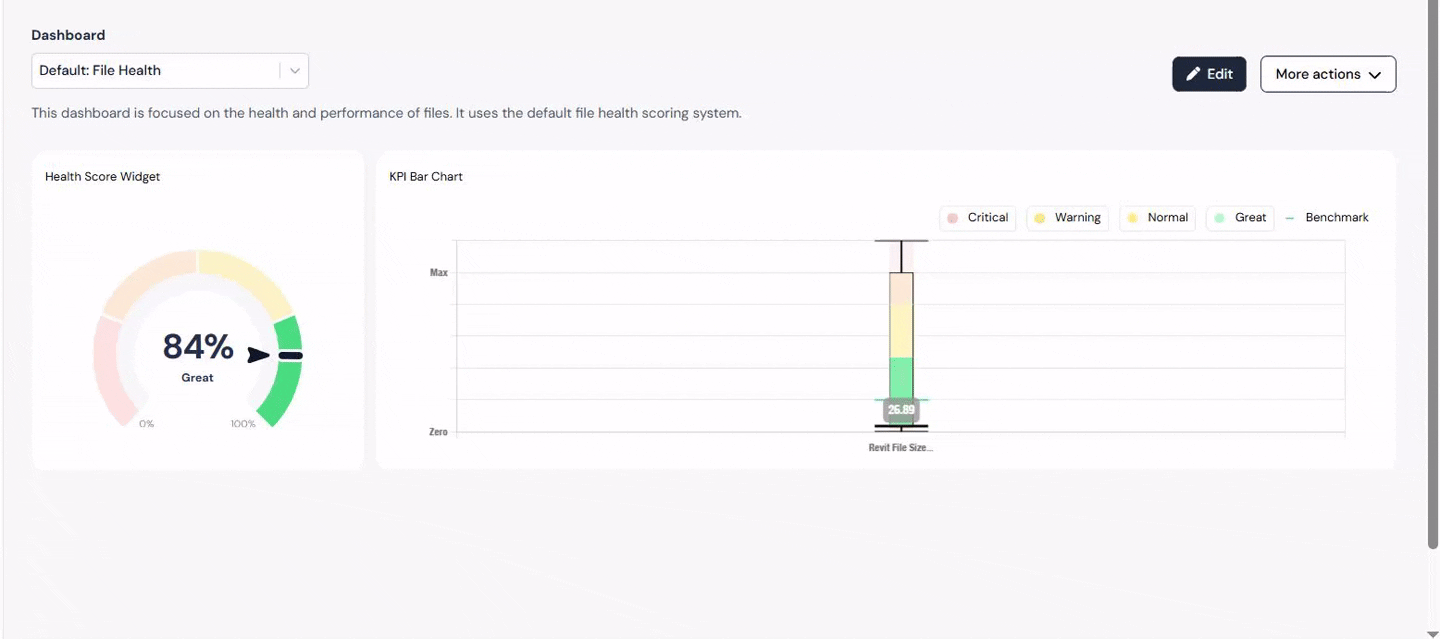Screen dimensions: 1440x639
Task: Click the black gauge needle arrow
Action: pos(259,355)
